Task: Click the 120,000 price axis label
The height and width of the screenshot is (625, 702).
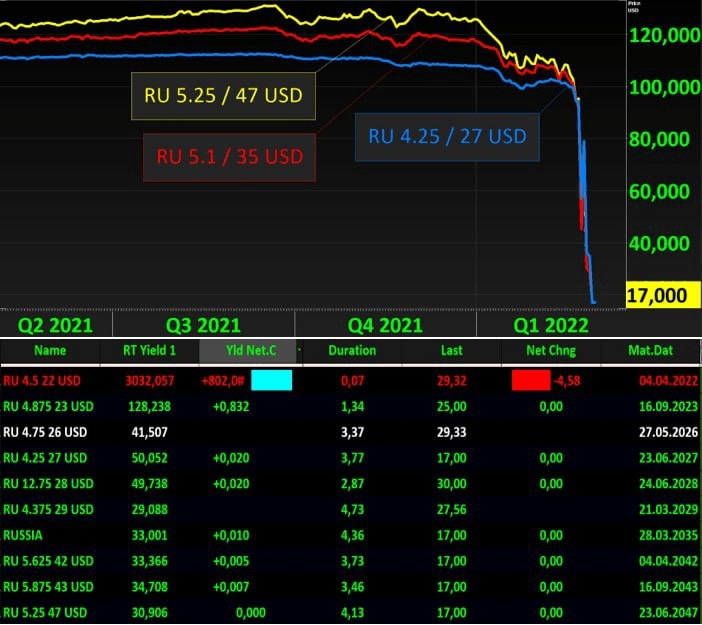Action: 664,35
